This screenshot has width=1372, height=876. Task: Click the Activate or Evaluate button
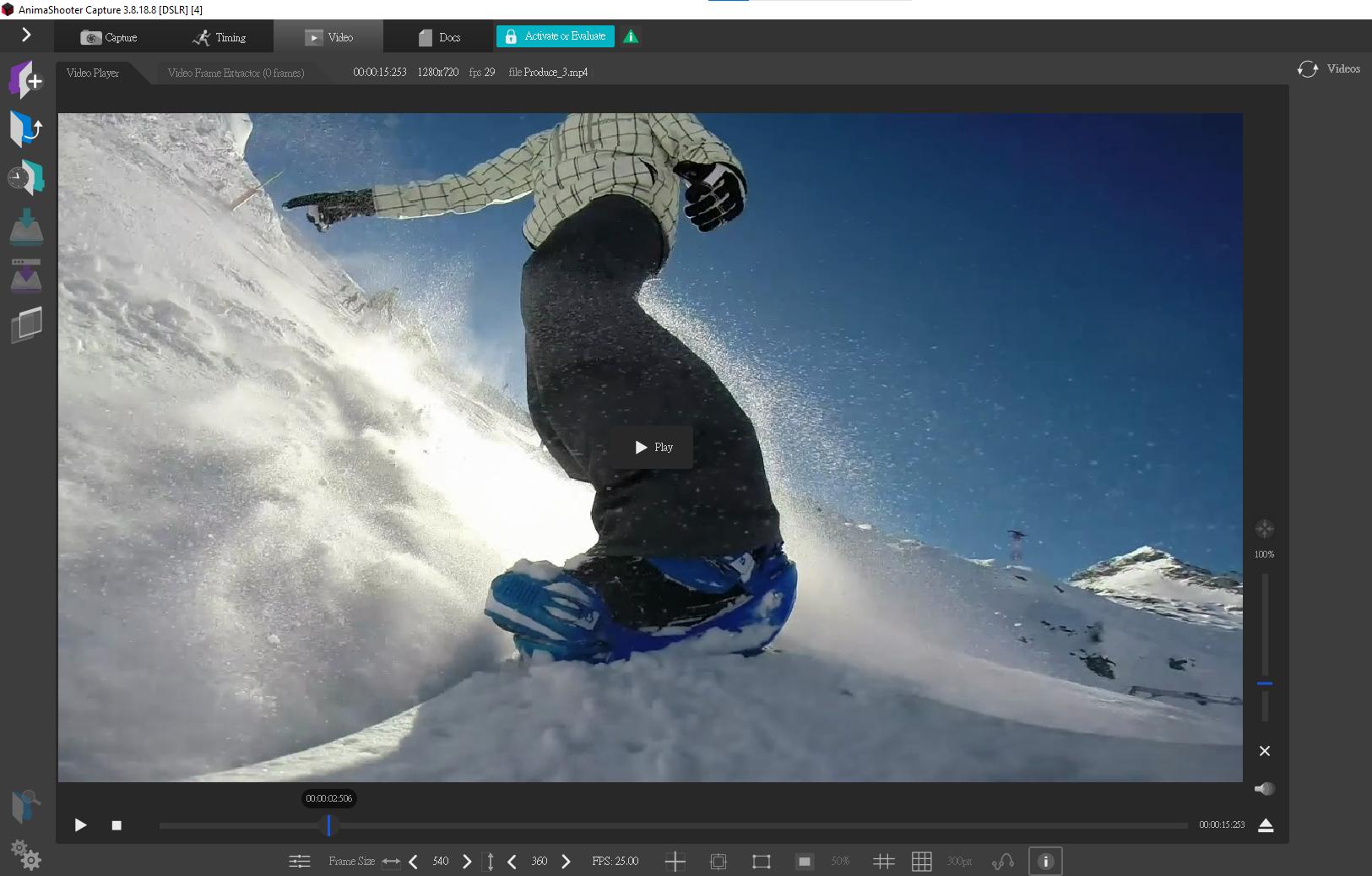554,36
